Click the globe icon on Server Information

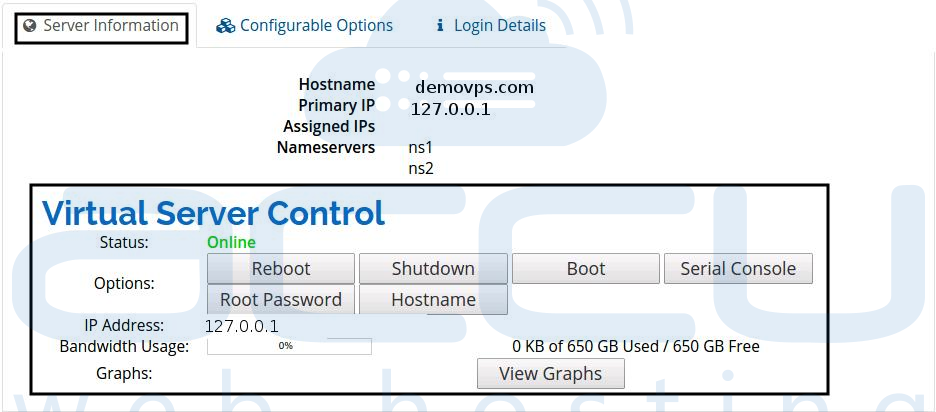30,26
